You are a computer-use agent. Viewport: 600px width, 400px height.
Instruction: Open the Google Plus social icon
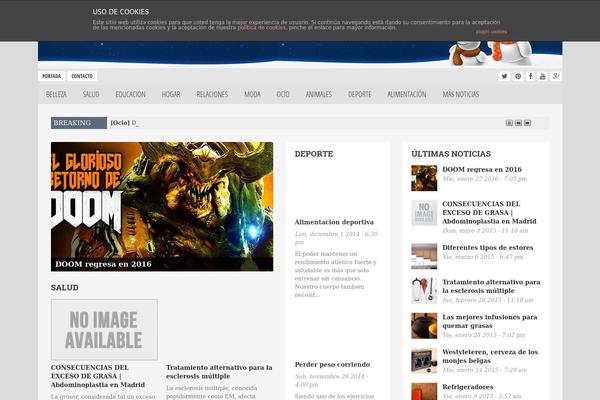pyautogui.click(x=556, y=76)
